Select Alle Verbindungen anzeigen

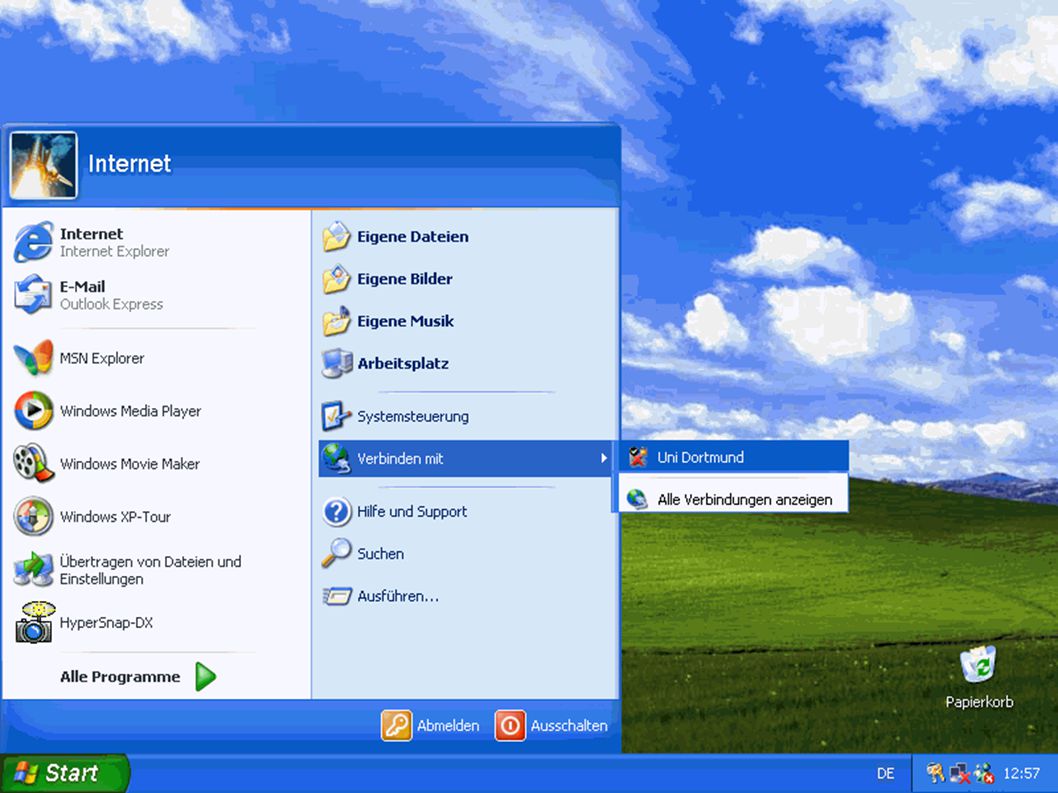(x=733, y=499)
